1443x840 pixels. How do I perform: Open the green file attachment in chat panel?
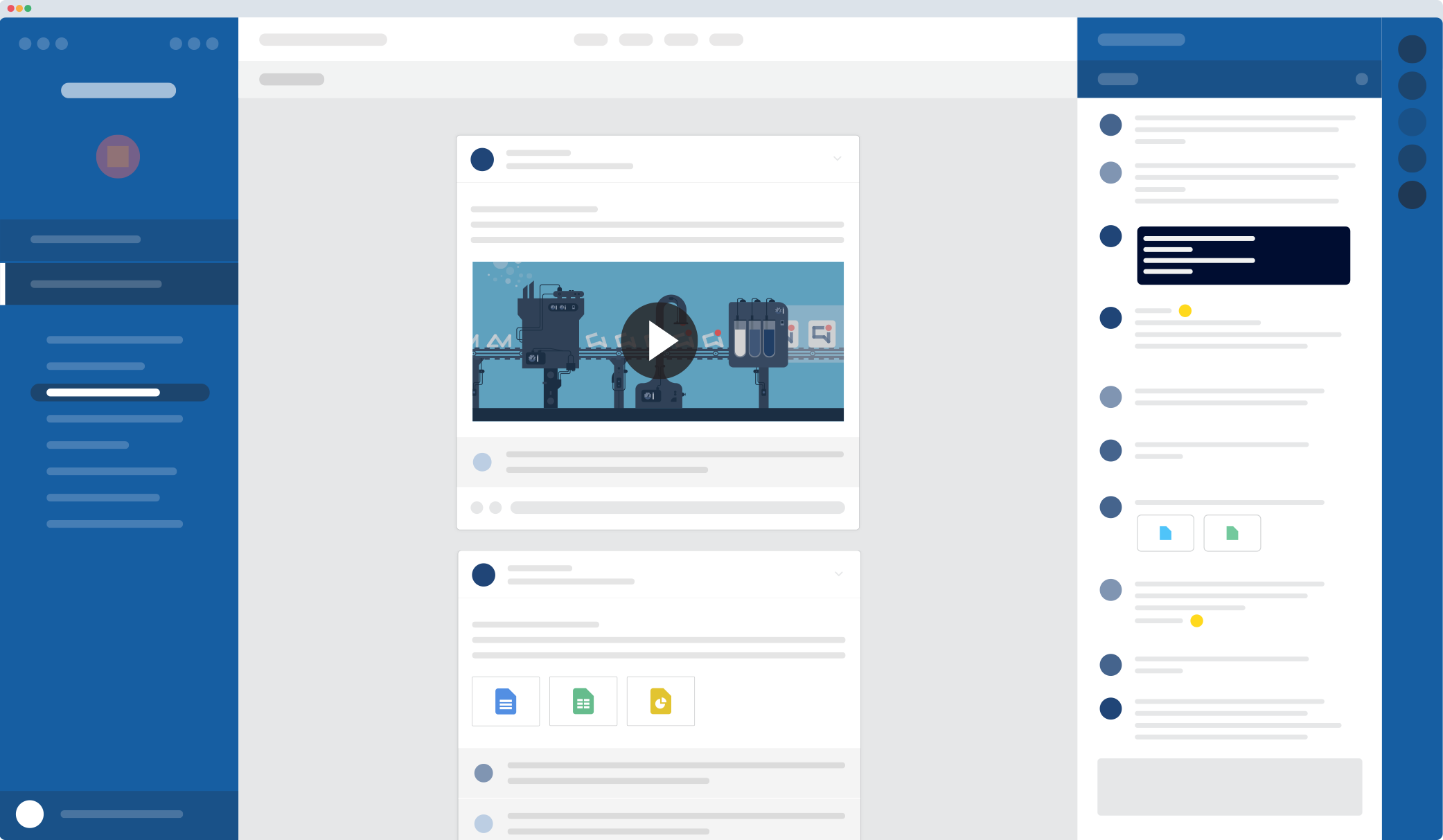point(1232,533)
